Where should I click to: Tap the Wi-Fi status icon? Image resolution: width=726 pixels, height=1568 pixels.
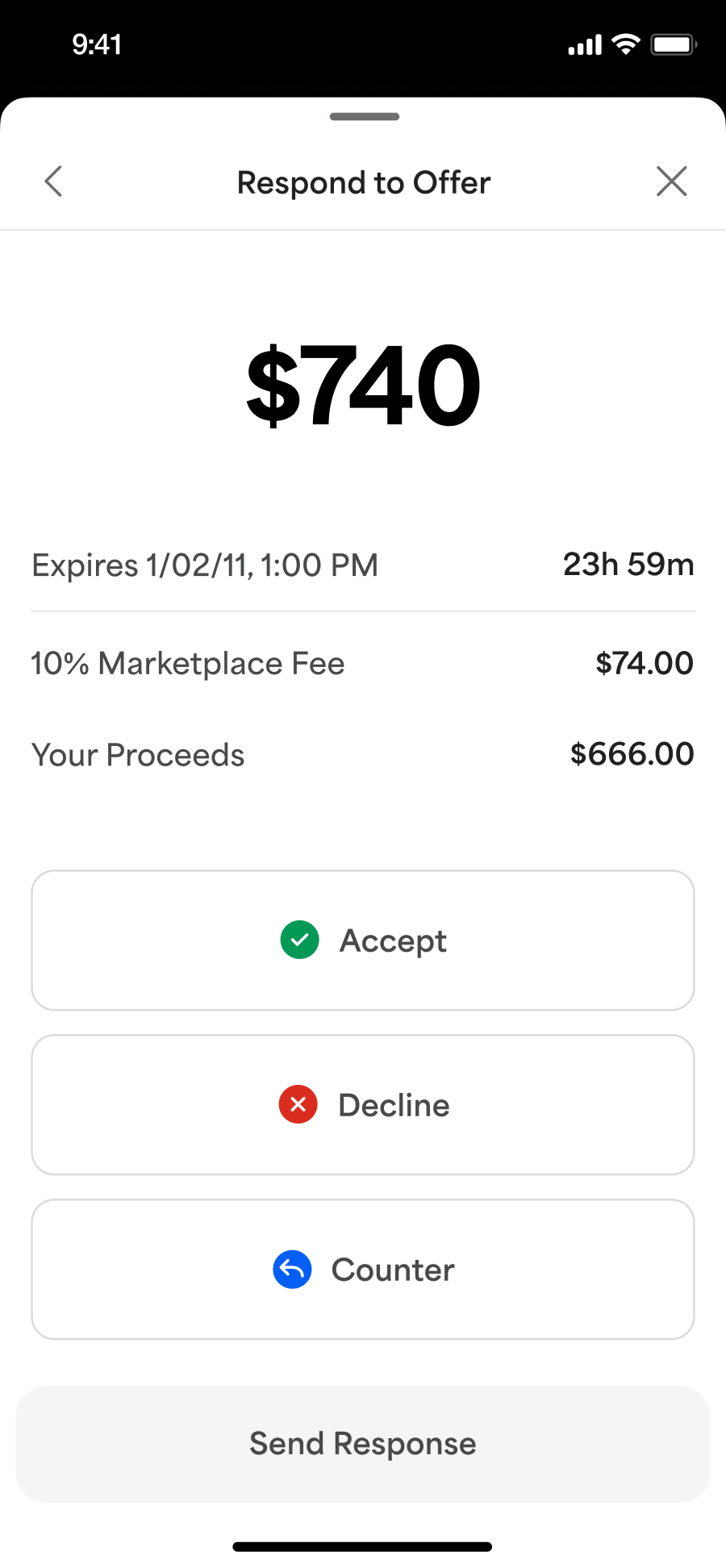tap(625, 44)
